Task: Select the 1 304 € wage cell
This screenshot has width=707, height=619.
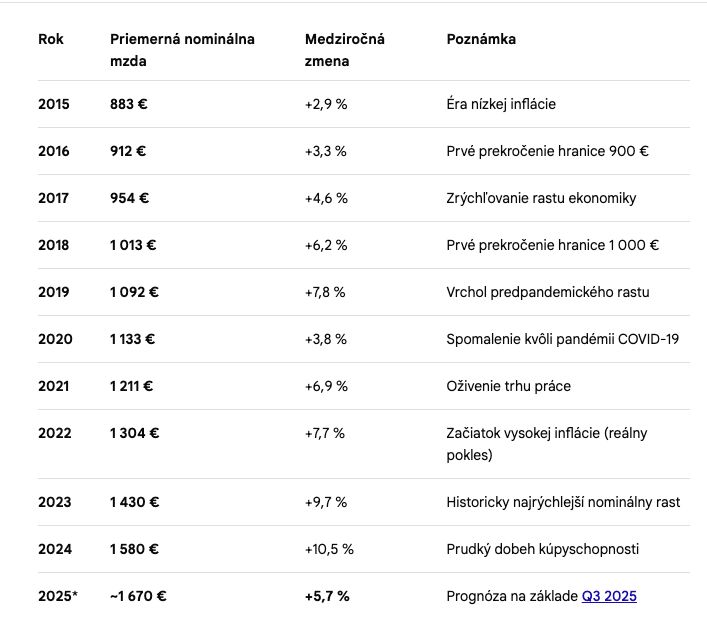Action: [x=135, y=433]
